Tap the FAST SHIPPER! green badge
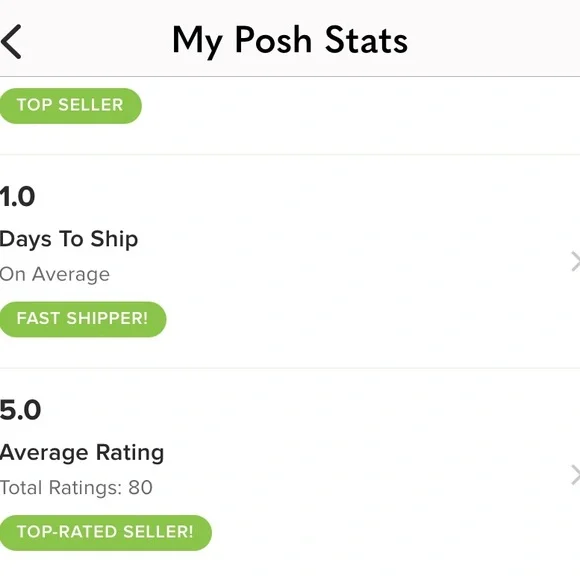Image resolution: width=580 pixels, height=580 pixels. coord(82,319)
